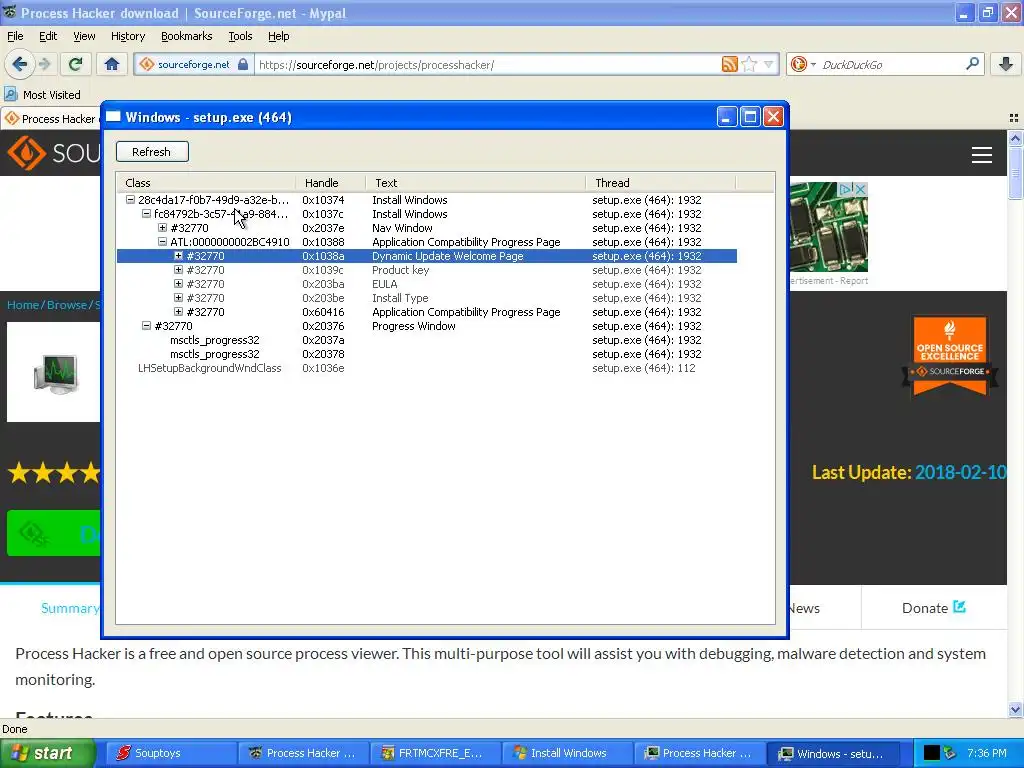
Task: Sort by the Text column header
Action: (x=475, y=183)
